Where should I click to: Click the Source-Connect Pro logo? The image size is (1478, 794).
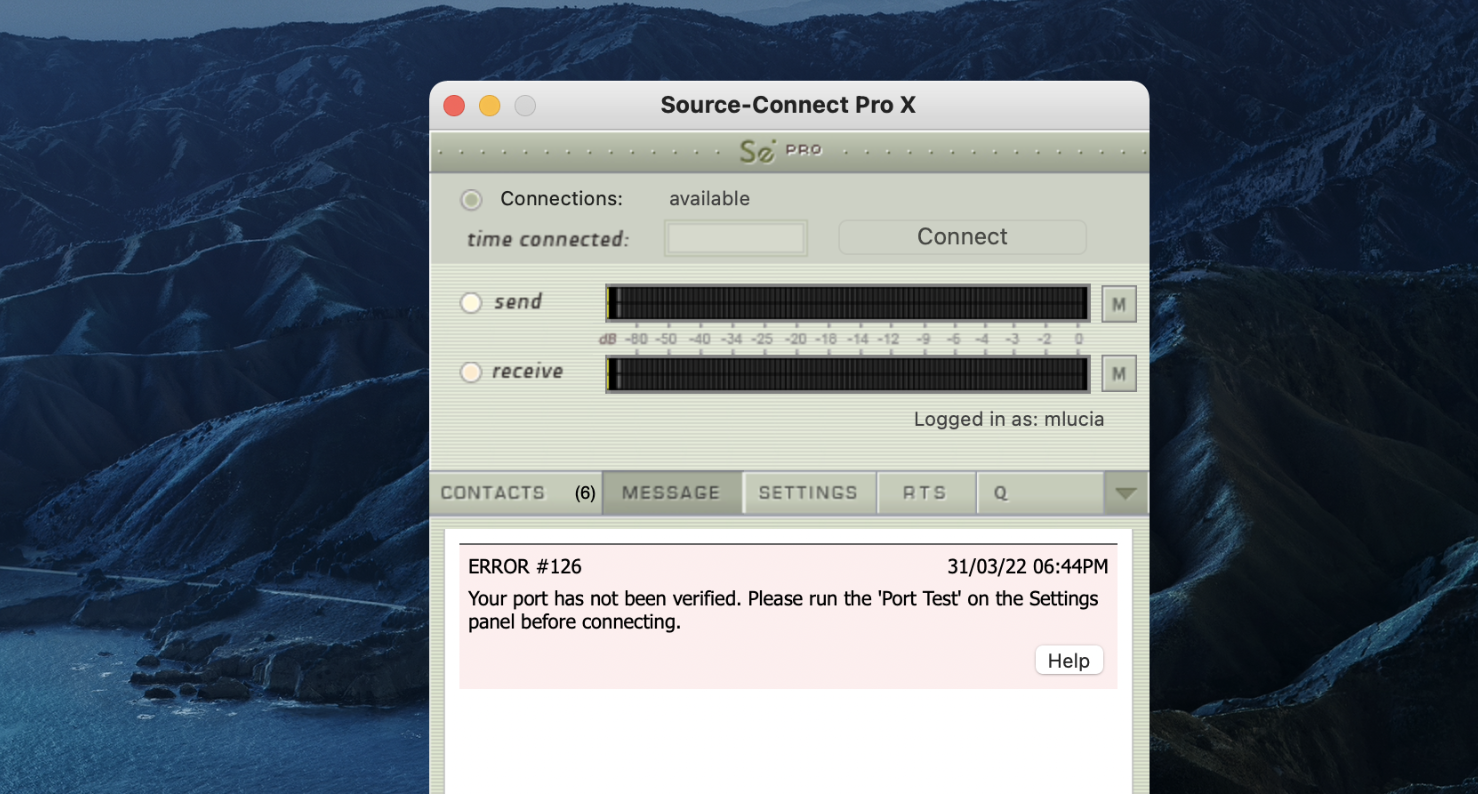[779, 151]
